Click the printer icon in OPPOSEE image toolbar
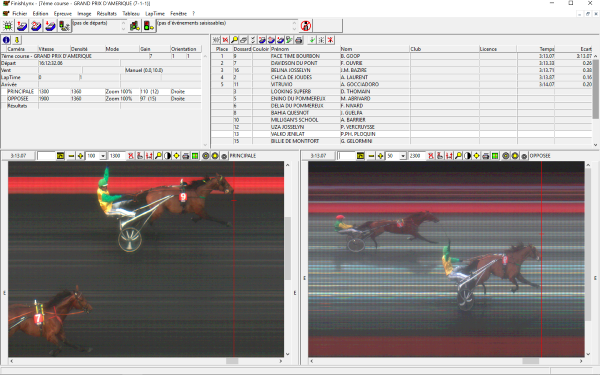This screenshot has height=375, width=600. coord(486,156)
